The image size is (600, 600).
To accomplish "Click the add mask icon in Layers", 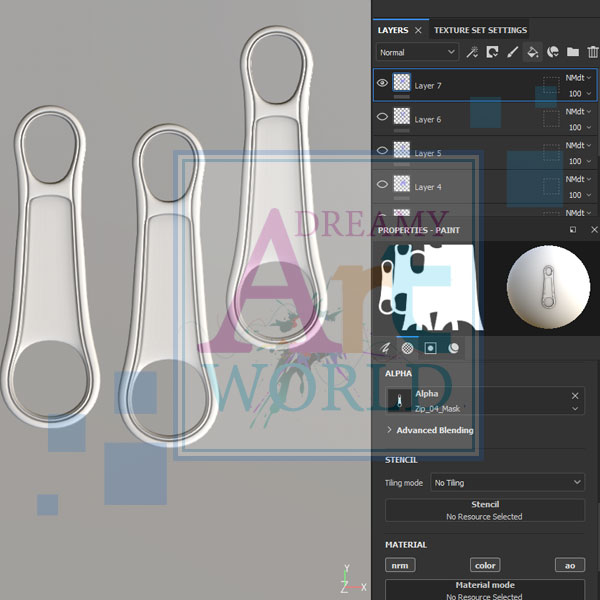I will click(x=492, y=52).
